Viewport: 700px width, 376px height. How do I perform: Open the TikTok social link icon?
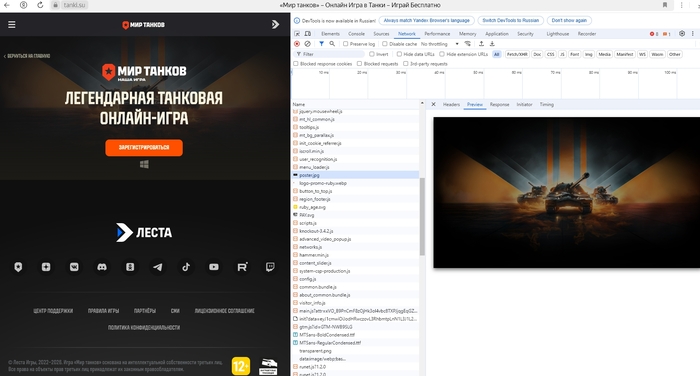[x=186, y=267]
